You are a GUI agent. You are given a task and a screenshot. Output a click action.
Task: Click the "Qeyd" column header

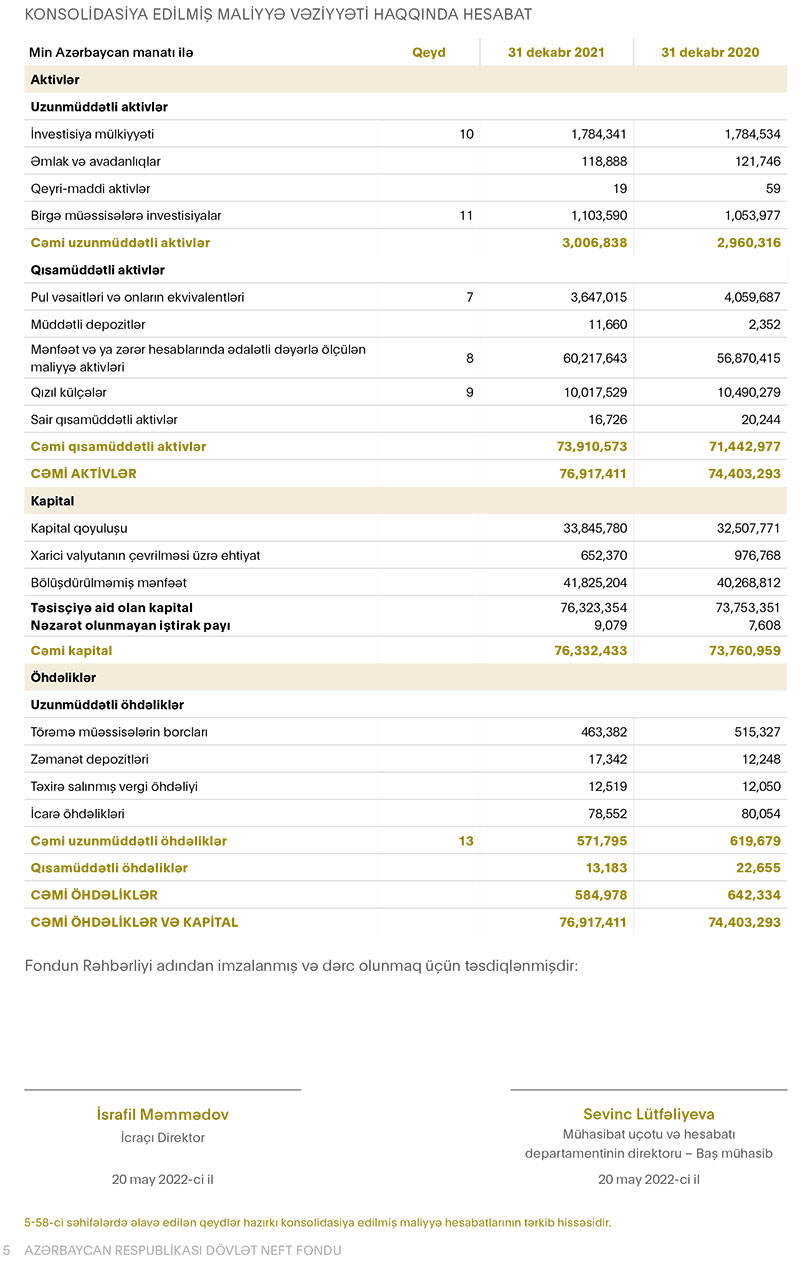click(x=429, y=53)
